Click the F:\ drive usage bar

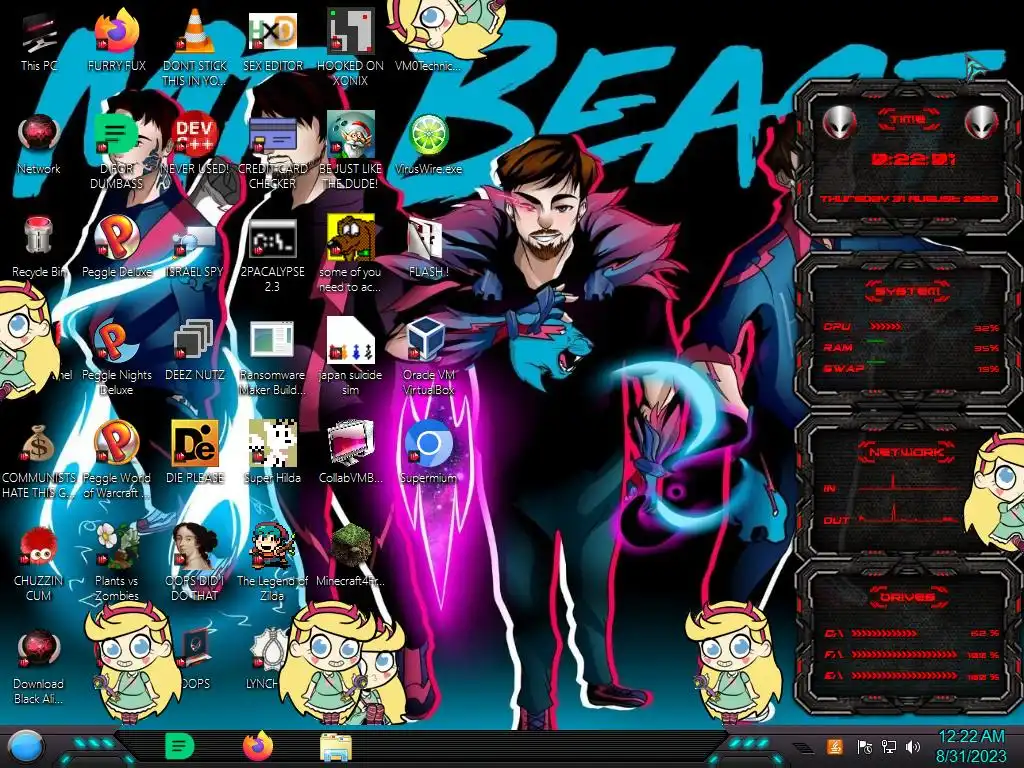[x=904, y=654]
